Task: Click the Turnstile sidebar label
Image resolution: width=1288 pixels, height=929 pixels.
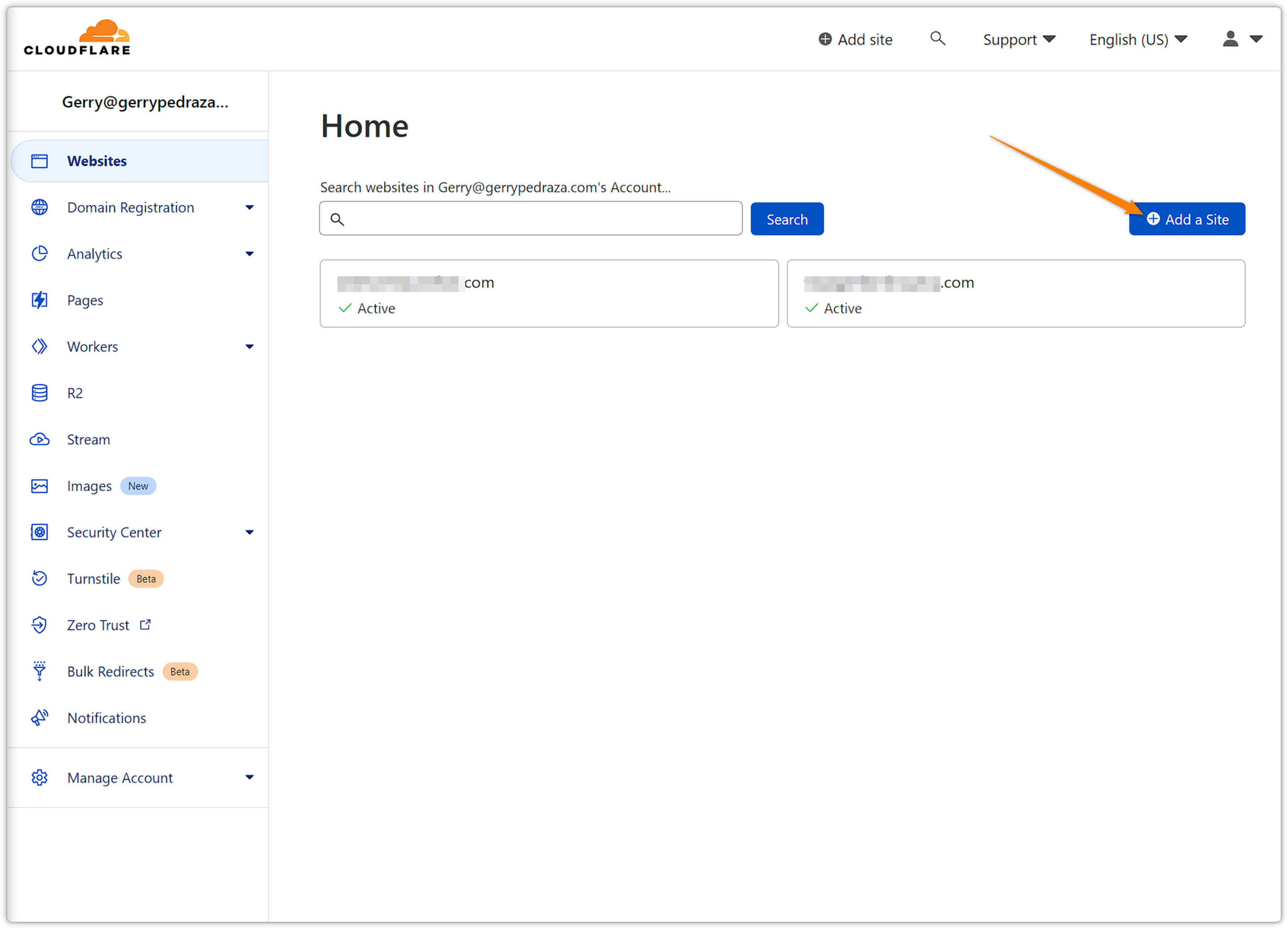Action: (93, 578)
